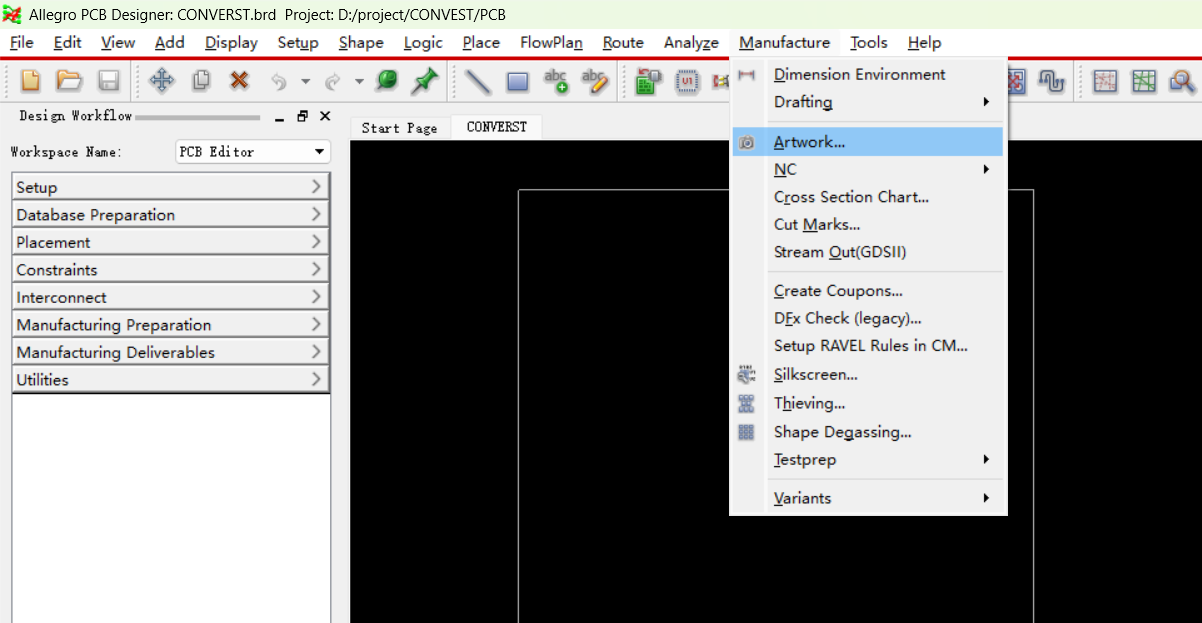Image resolution: width=1202 pixels, height=623 pixels.
Task: Expand the Manufacturing Deliverables section
Action: [x=170, y=352]
